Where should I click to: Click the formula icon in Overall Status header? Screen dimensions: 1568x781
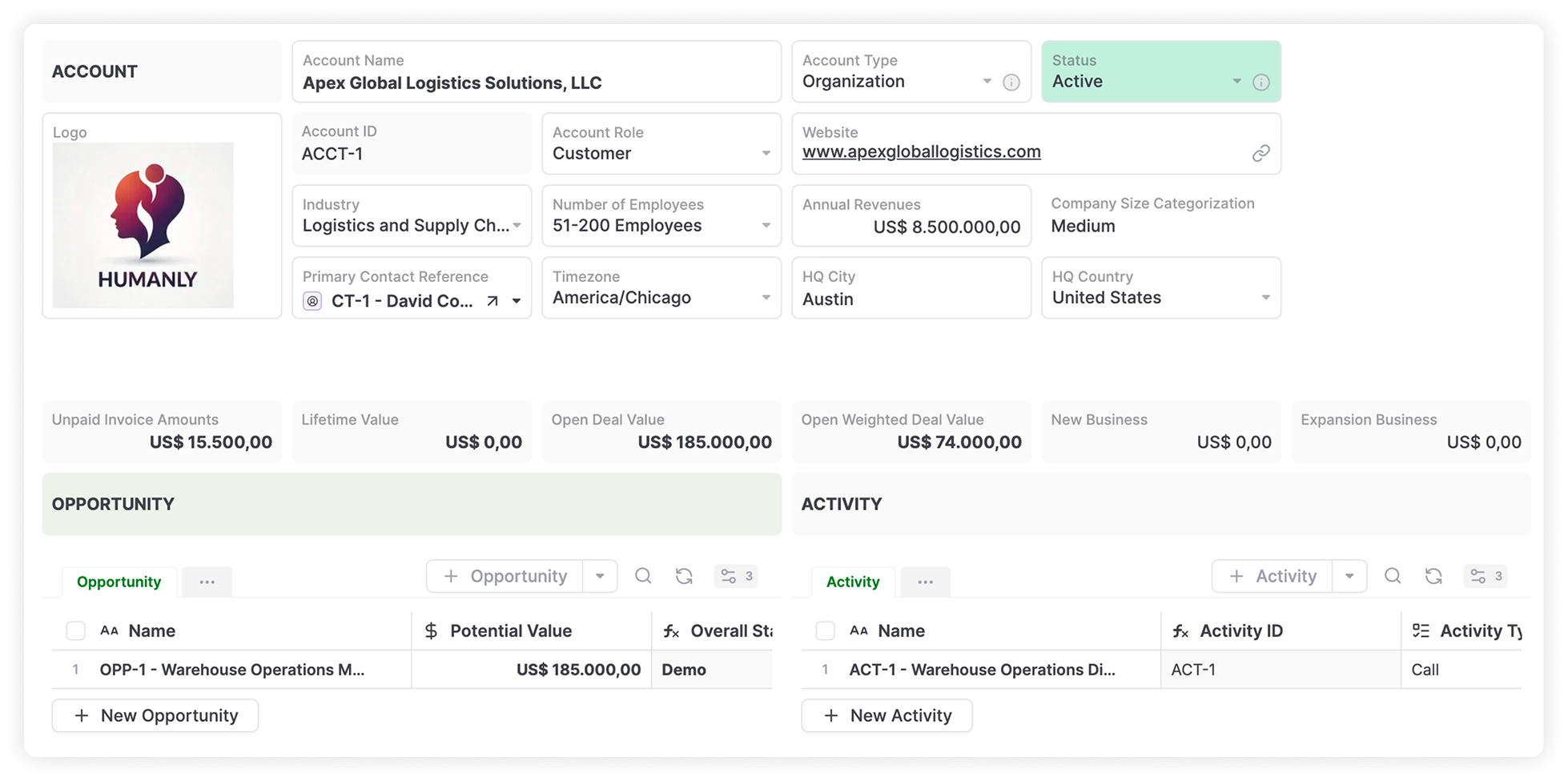point(671,631)
